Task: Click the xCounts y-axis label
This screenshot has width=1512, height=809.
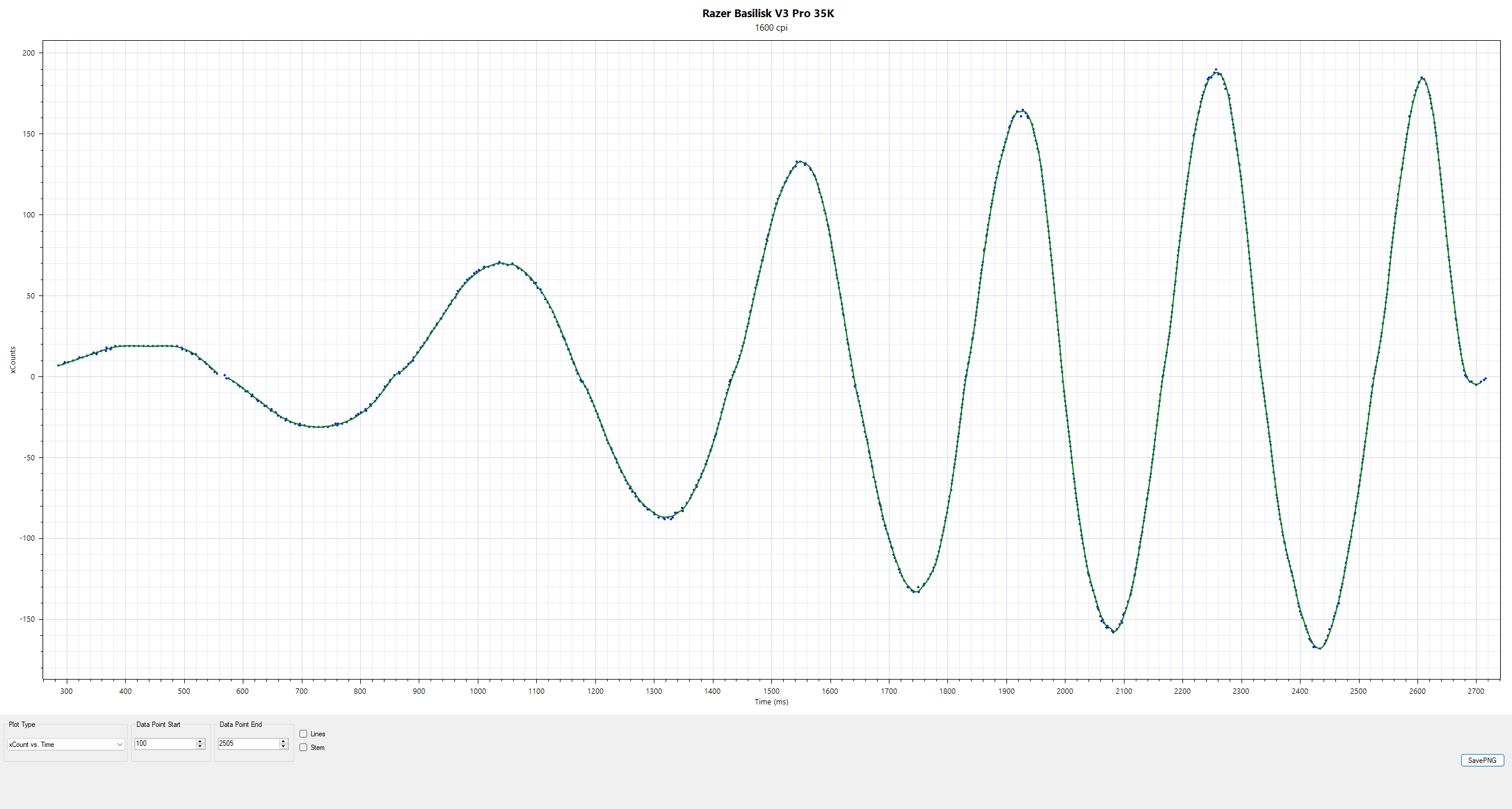Action: (x=13, y=360)
